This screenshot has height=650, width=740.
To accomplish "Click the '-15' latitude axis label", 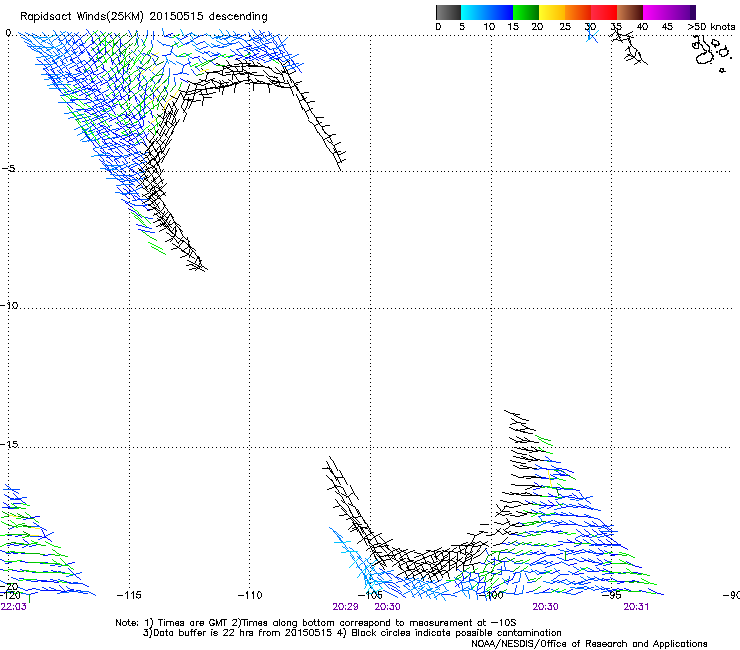I will point(9,444).
